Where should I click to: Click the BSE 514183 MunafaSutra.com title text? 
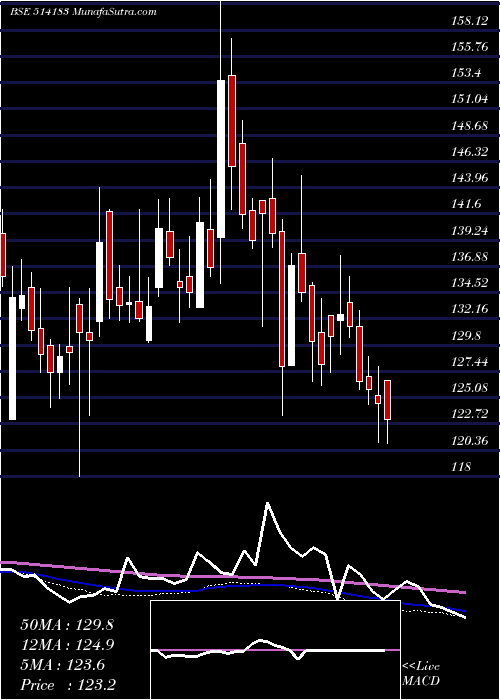point(83,12)
